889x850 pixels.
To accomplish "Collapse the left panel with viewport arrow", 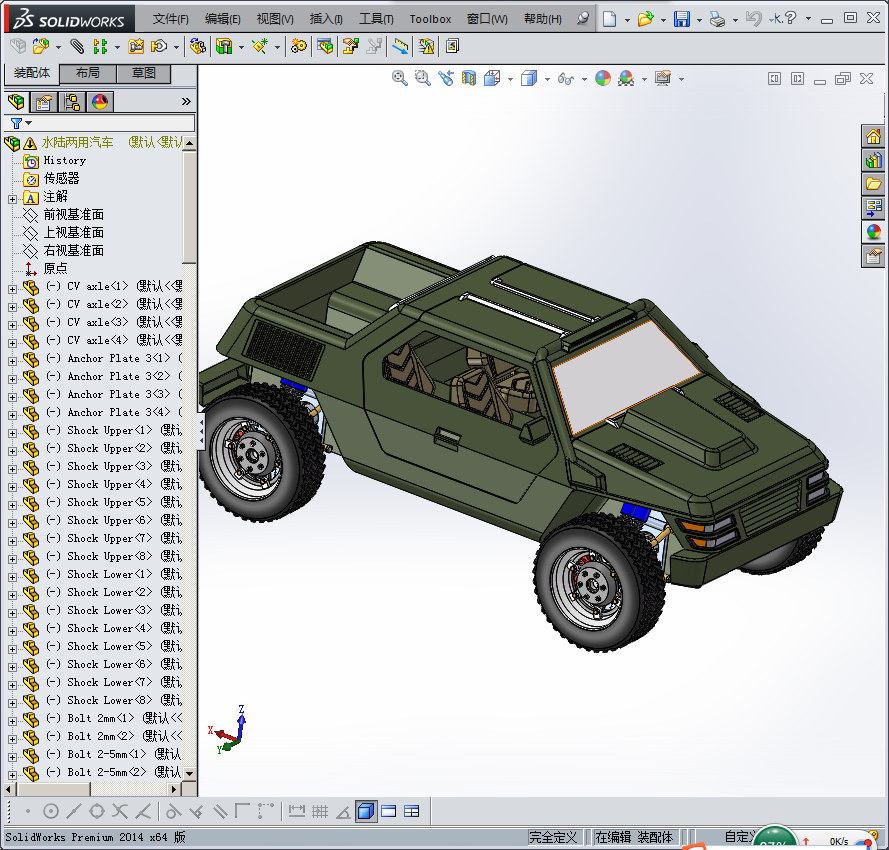I will point(774,79).
